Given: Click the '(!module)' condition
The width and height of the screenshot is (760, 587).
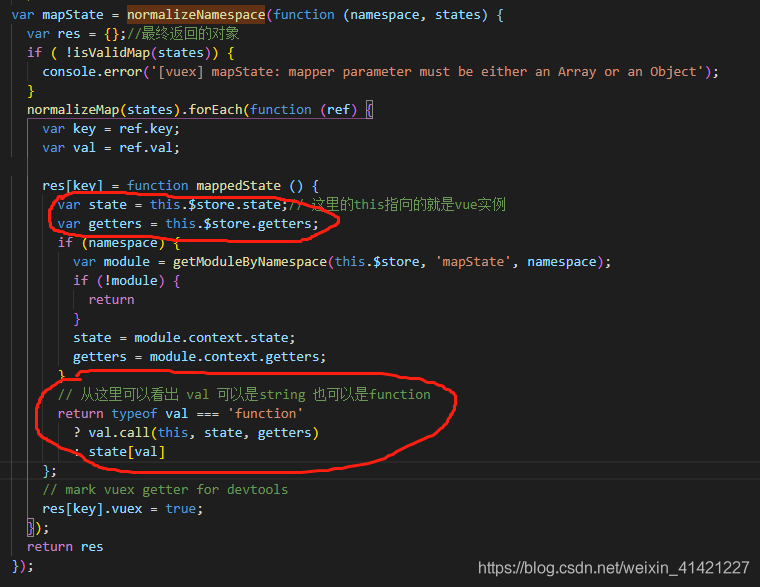Looking at the screenshot, I should click(x=130, y=281).
